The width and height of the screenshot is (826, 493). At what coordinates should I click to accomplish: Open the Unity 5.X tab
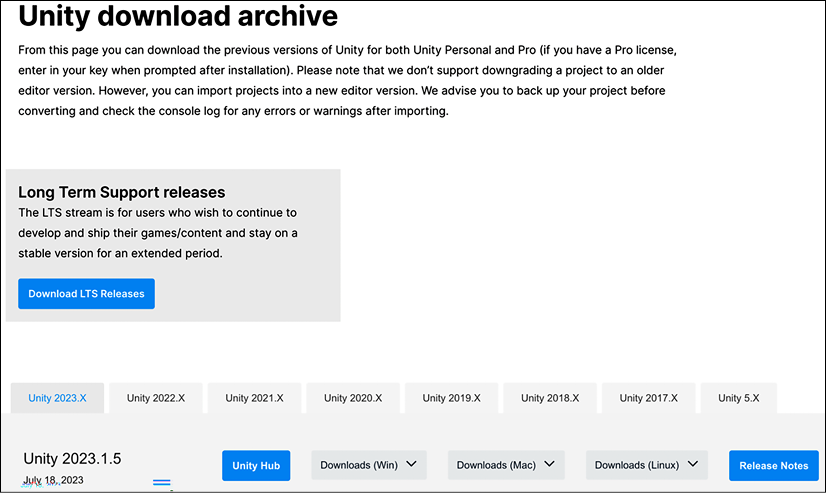[x=739, y=398]
